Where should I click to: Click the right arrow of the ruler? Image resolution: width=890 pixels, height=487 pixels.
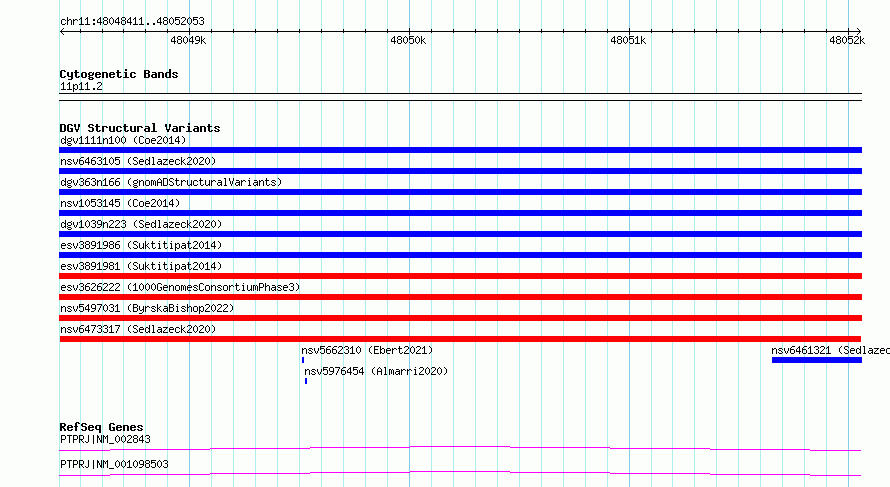coord(858,31)
